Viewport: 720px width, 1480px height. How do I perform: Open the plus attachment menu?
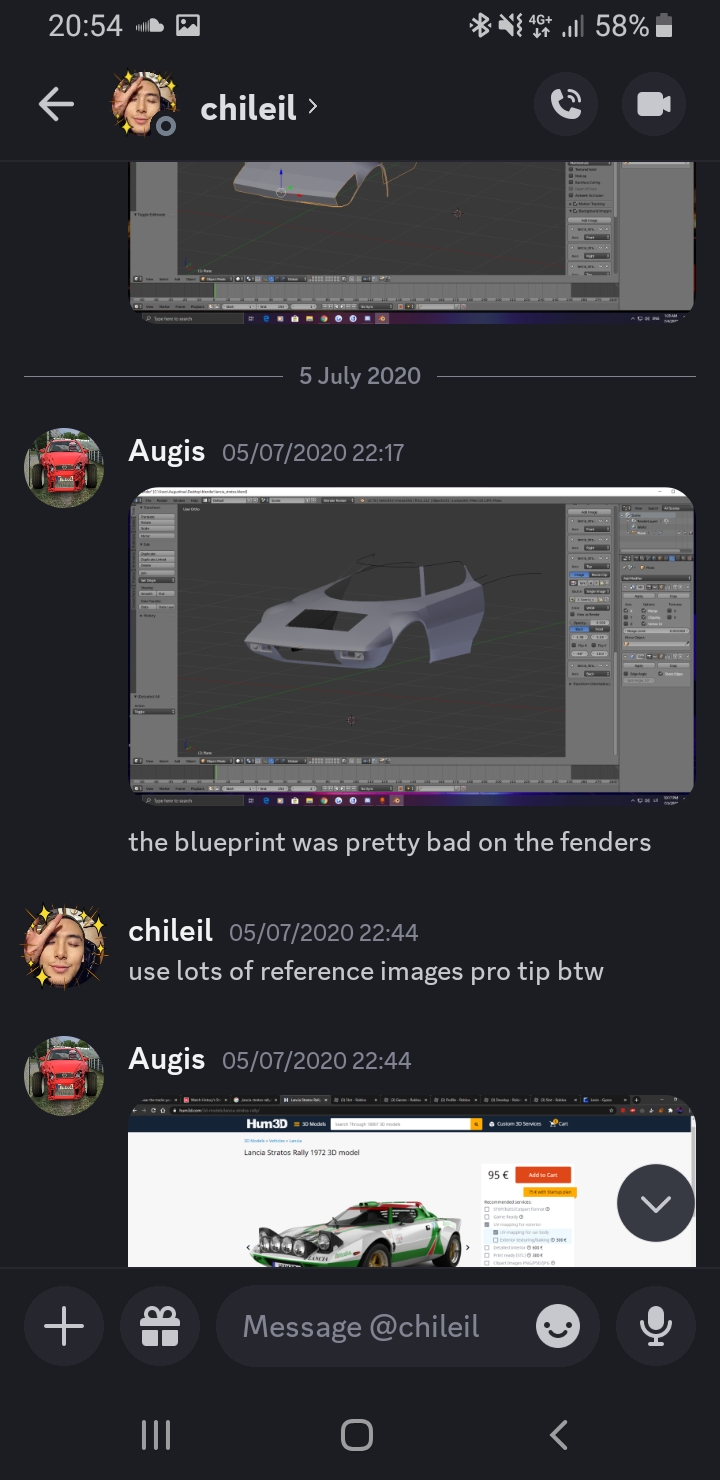[64, 1327]
